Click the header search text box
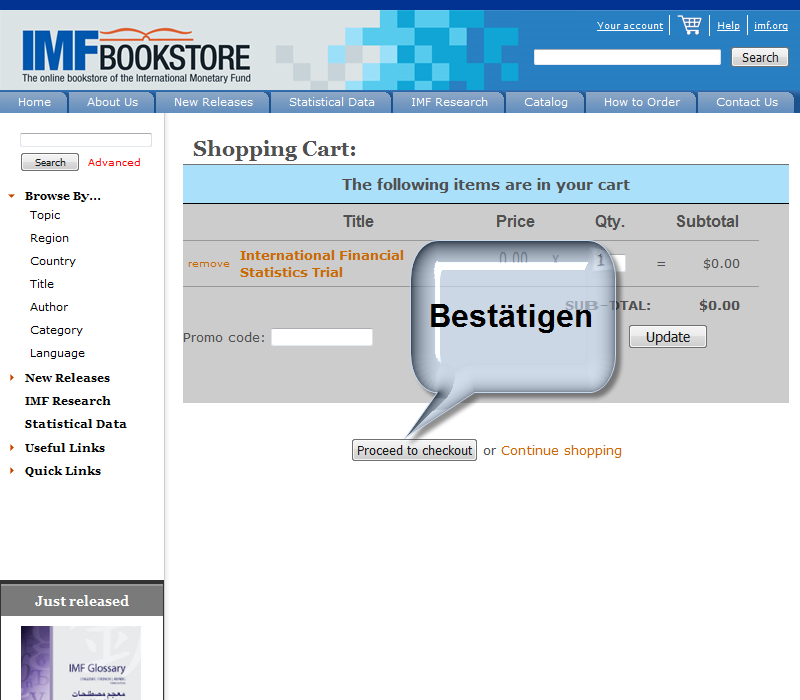 click(627, 58)
